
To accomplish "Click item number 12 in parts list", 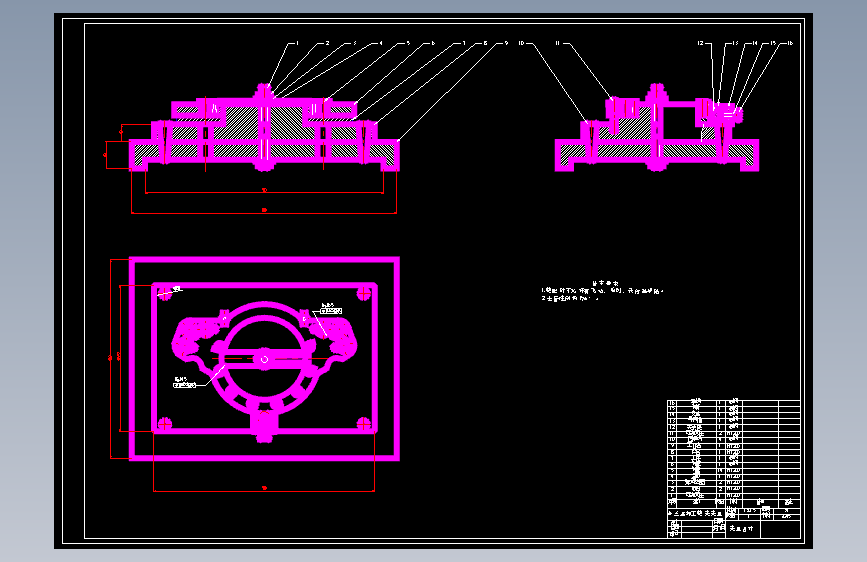I will click(672, 428).
